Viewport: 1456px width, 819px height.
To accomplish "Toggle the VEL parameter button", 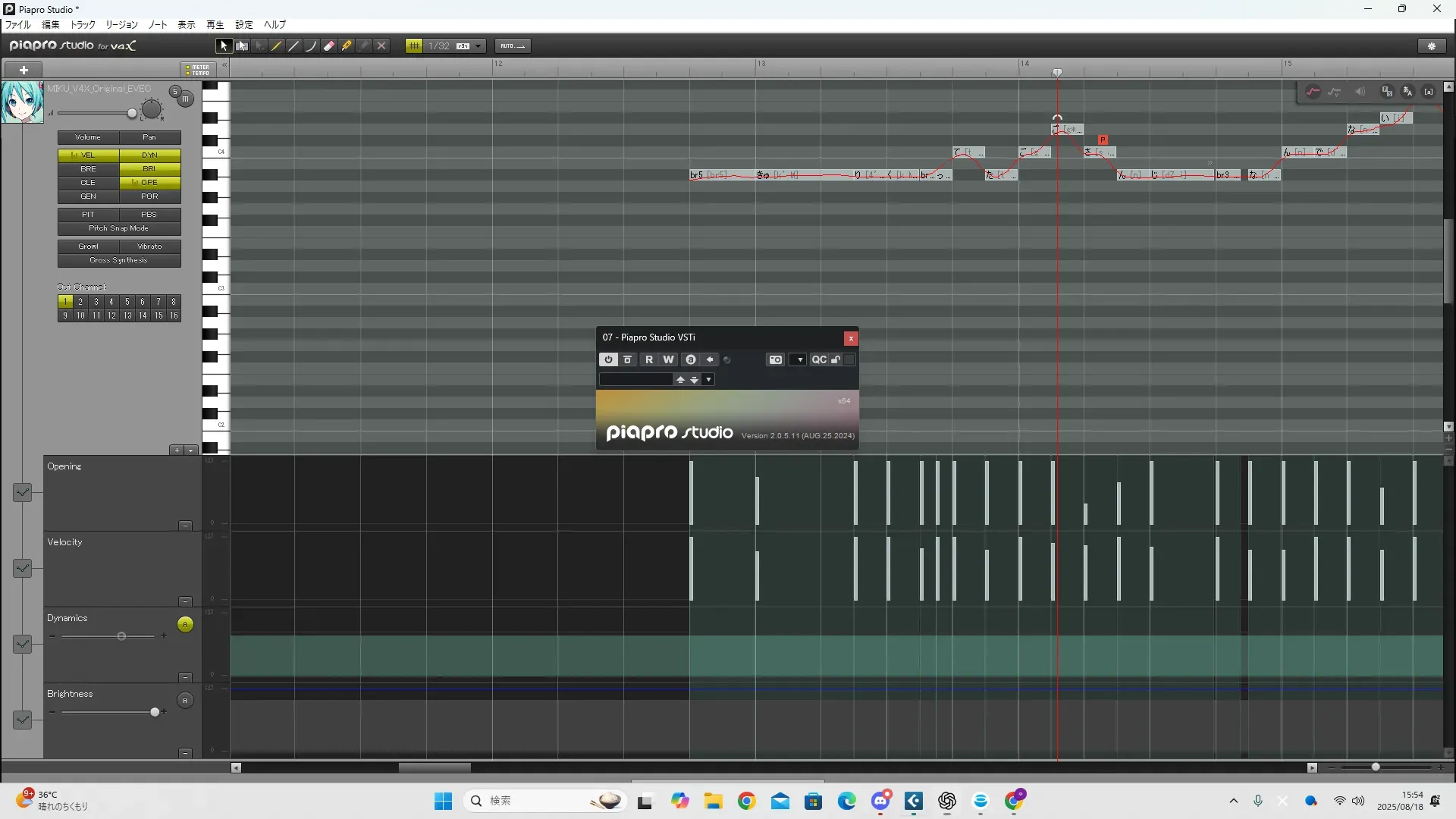I will coord(88,155).
